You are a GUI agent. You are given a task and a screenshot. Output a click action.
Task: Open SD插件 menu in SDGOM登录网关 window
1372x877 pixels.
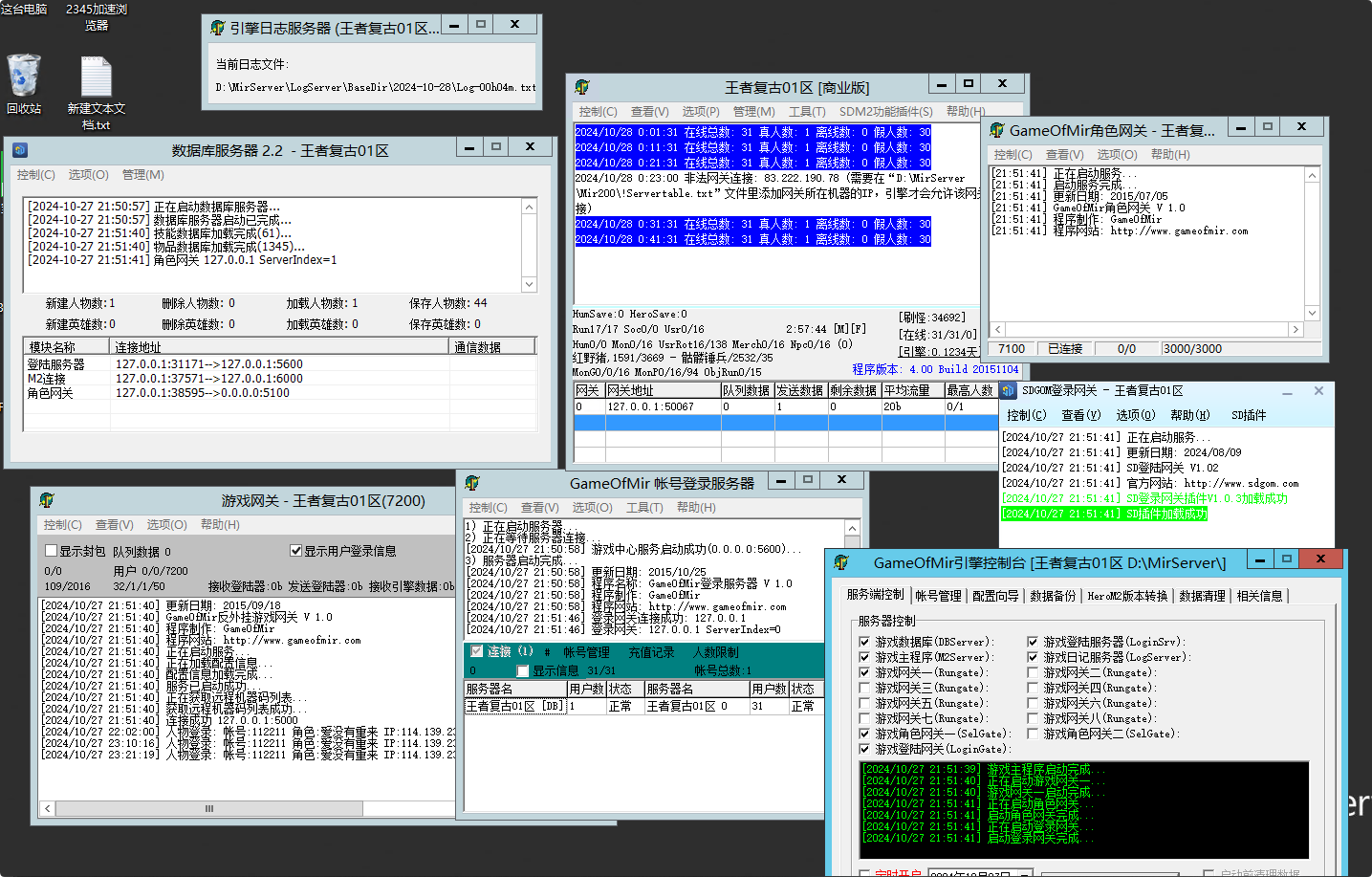pyautogui.click(x=1249, y=415)
